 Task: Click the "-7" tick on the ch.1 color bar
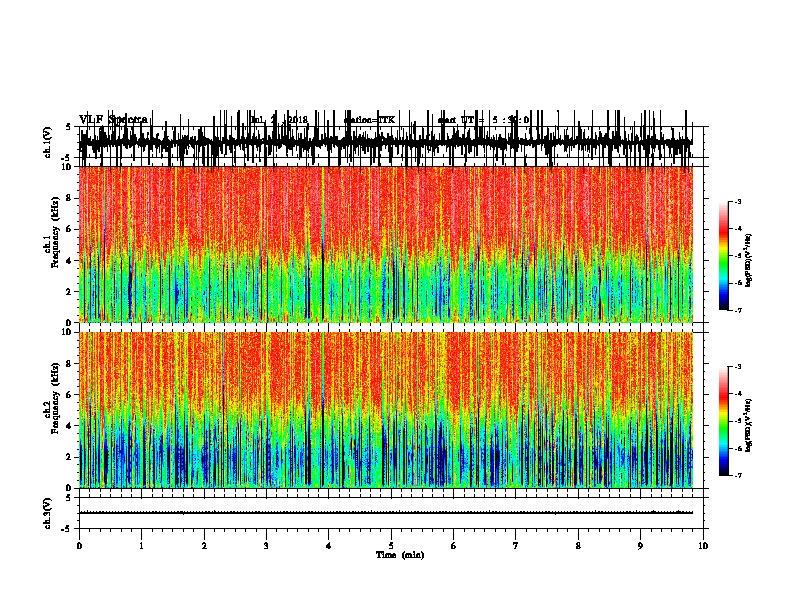coord(737,310)
